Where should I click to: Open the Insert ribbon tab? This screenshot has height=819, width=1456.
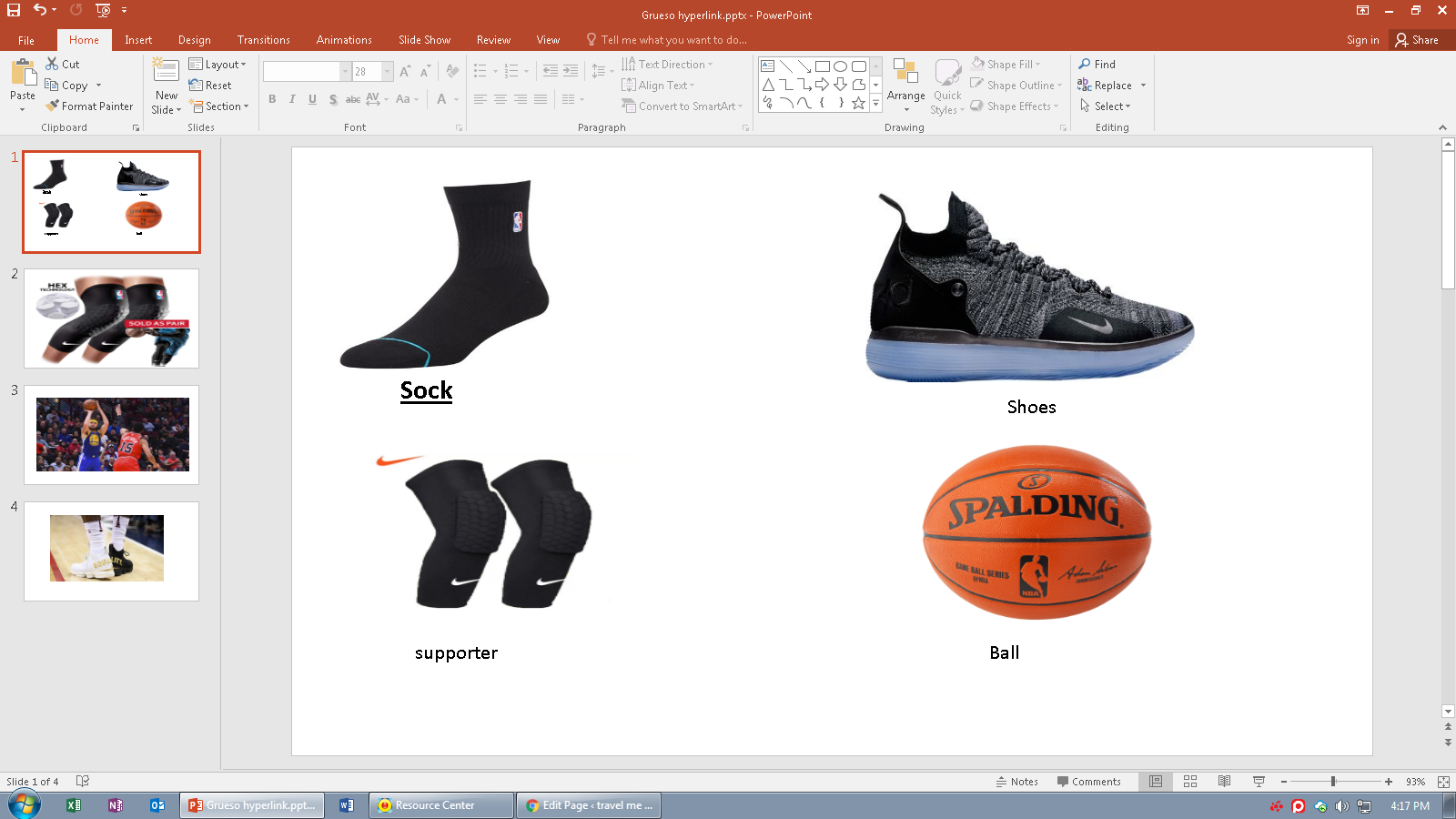pos(138,40)
